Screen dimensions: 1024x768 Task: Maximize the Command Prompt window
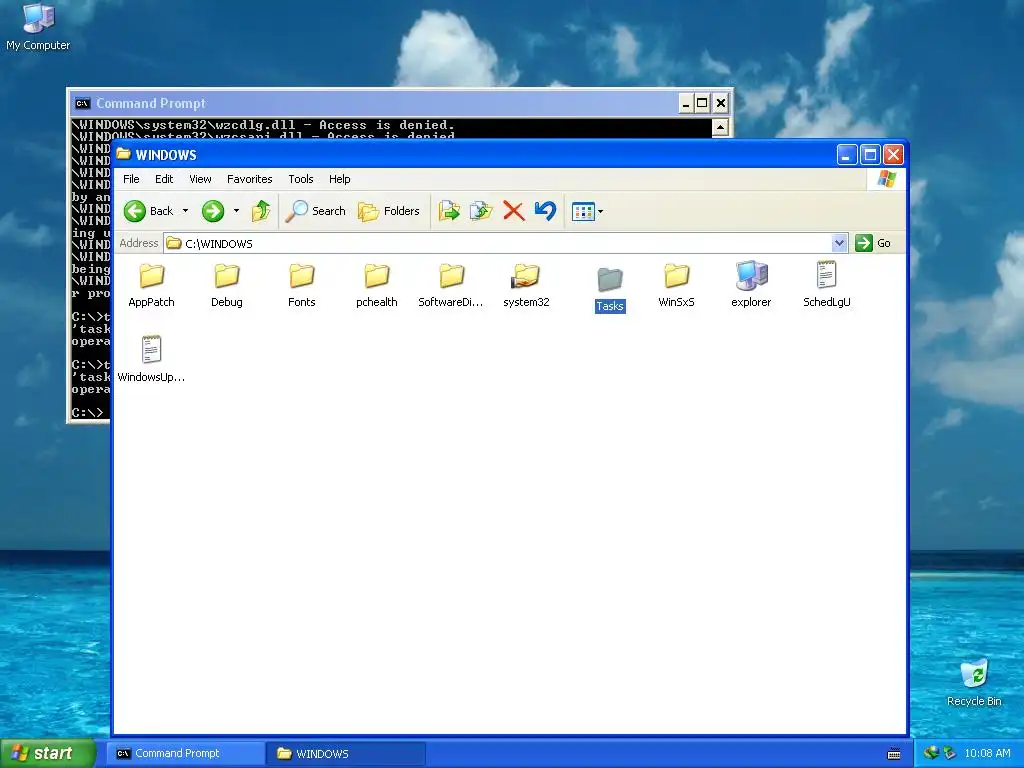702,103
